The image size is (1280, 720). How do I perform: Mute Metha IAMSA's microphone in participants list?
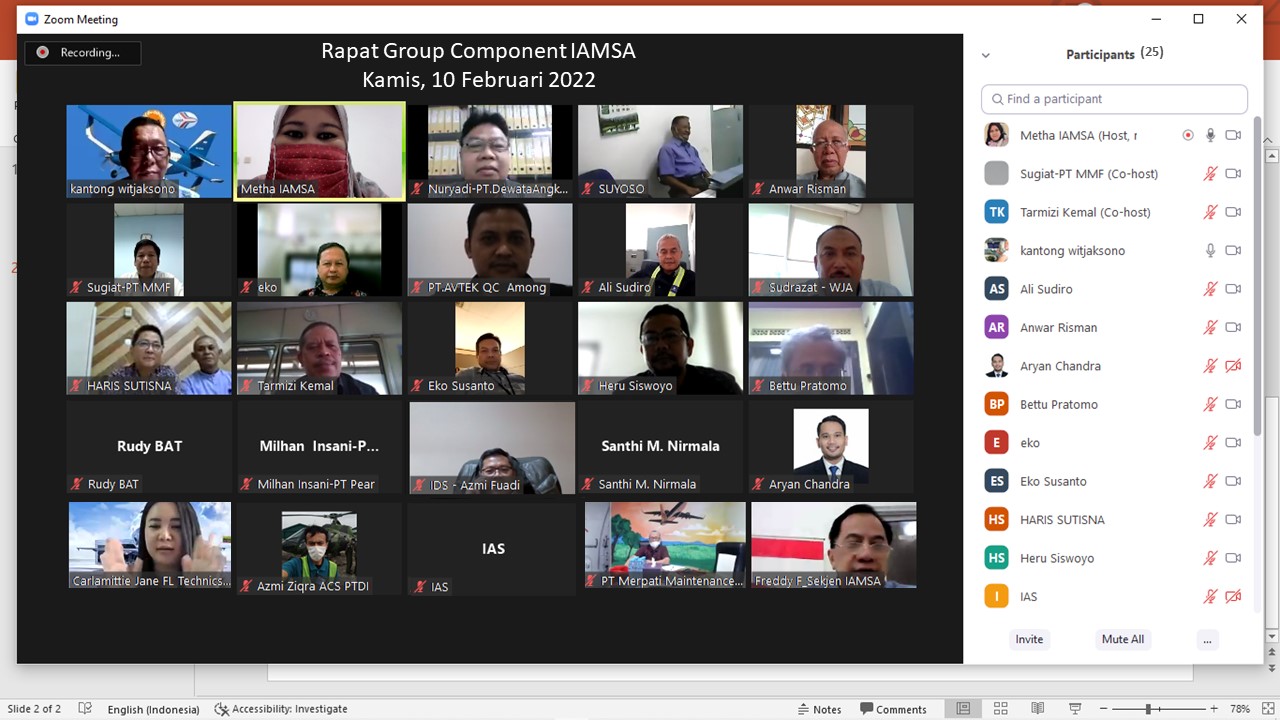tap(1210, 135)
